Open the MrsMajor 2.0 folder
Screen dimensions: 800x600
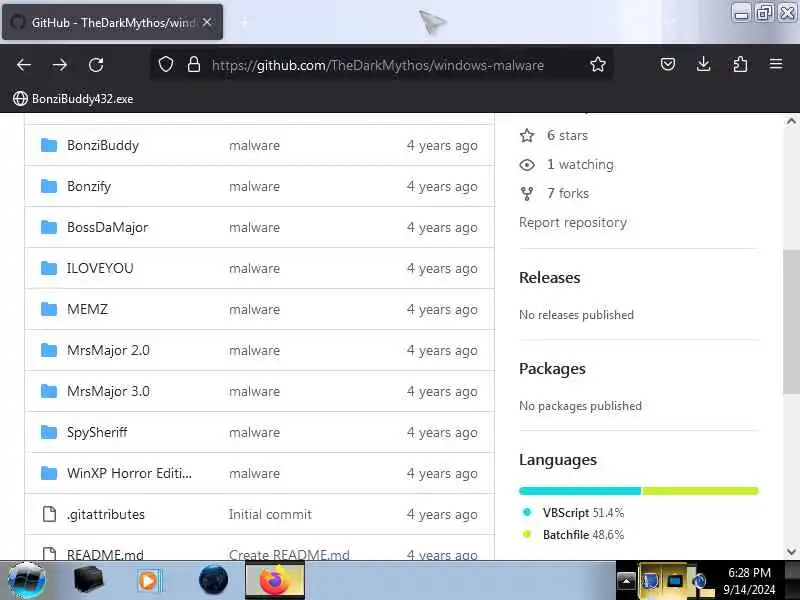coord(108,350)
